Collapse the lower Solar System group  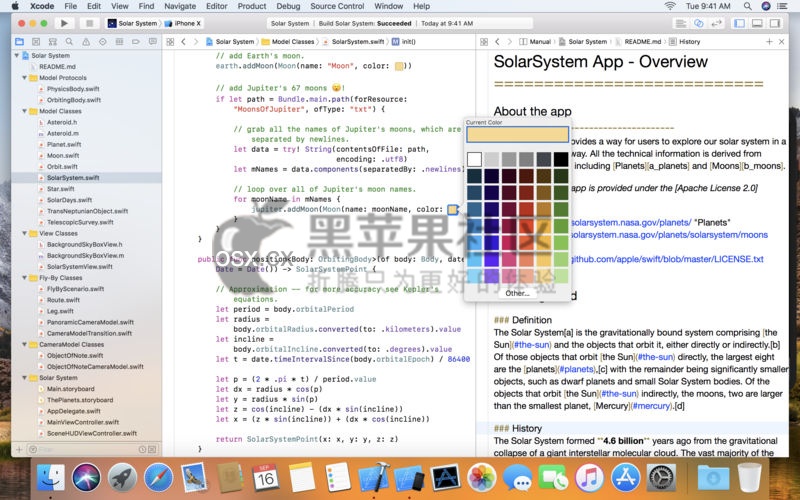(24, 378)
